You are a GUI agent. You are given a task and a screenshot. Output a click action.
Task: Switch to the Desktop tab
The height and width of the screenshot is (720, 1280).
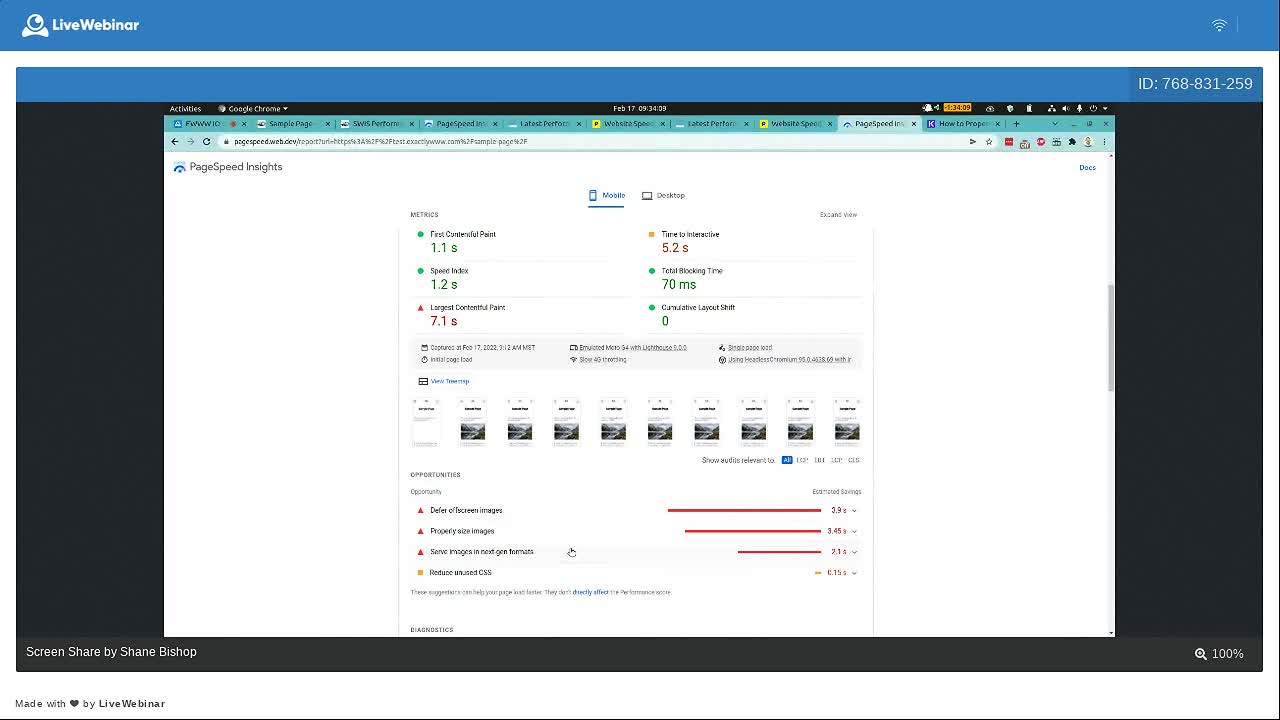pos(663,196)
